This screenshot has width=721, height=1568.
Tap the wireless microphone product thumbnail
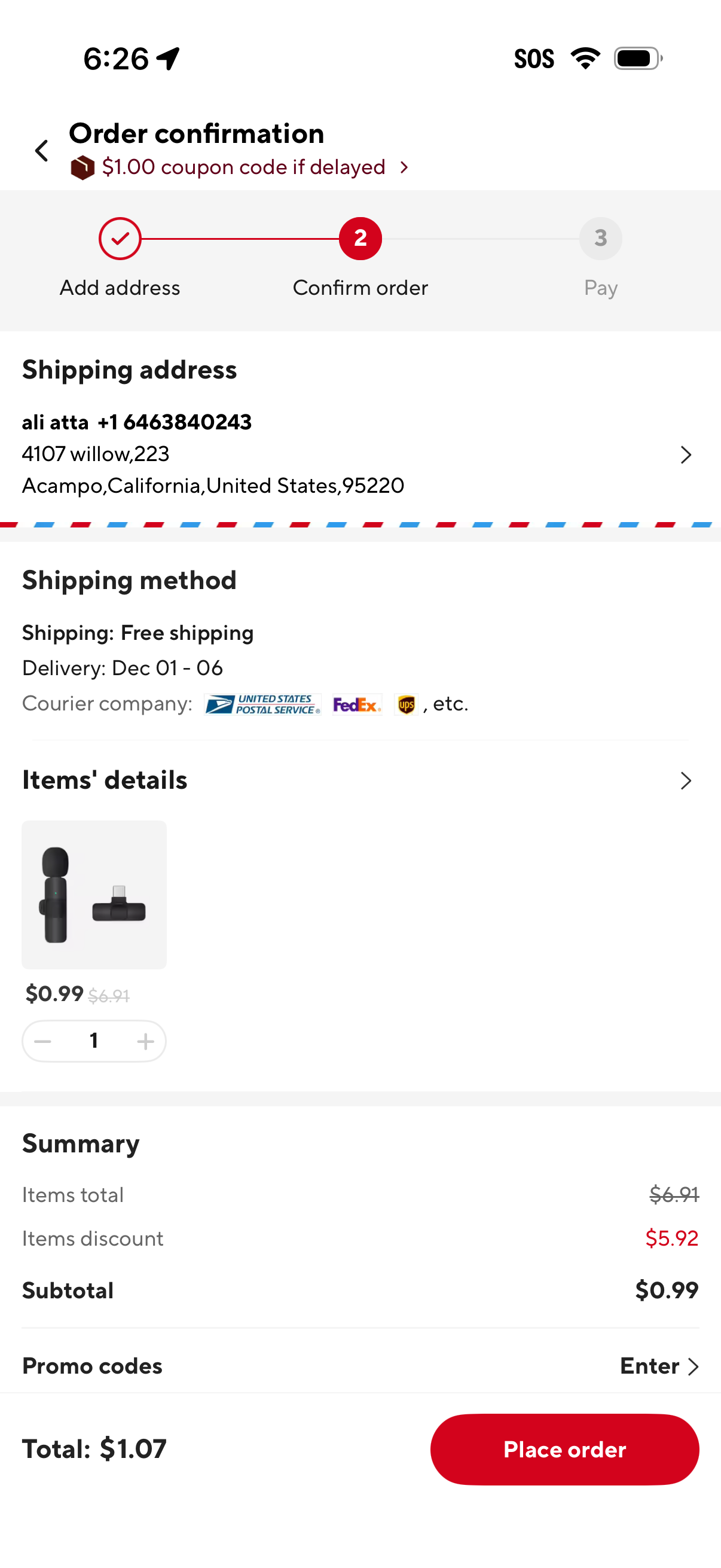tap(94, 894)
